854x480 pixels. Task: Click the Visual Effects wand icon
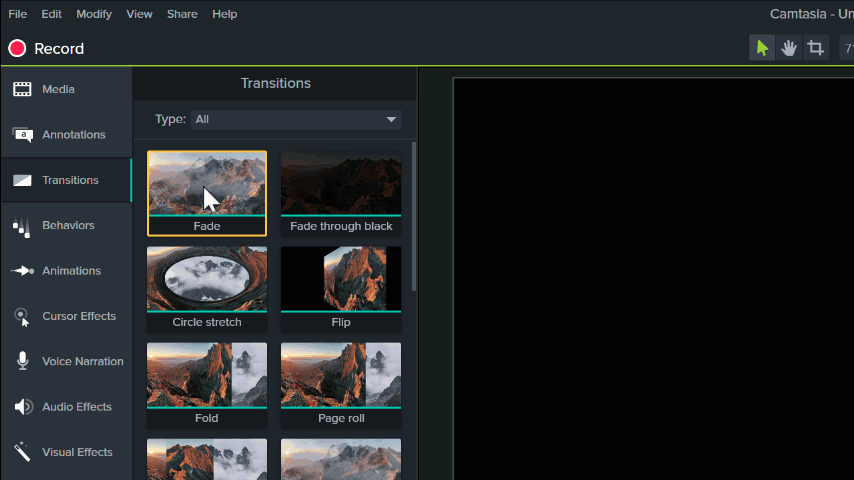[22, 452]
